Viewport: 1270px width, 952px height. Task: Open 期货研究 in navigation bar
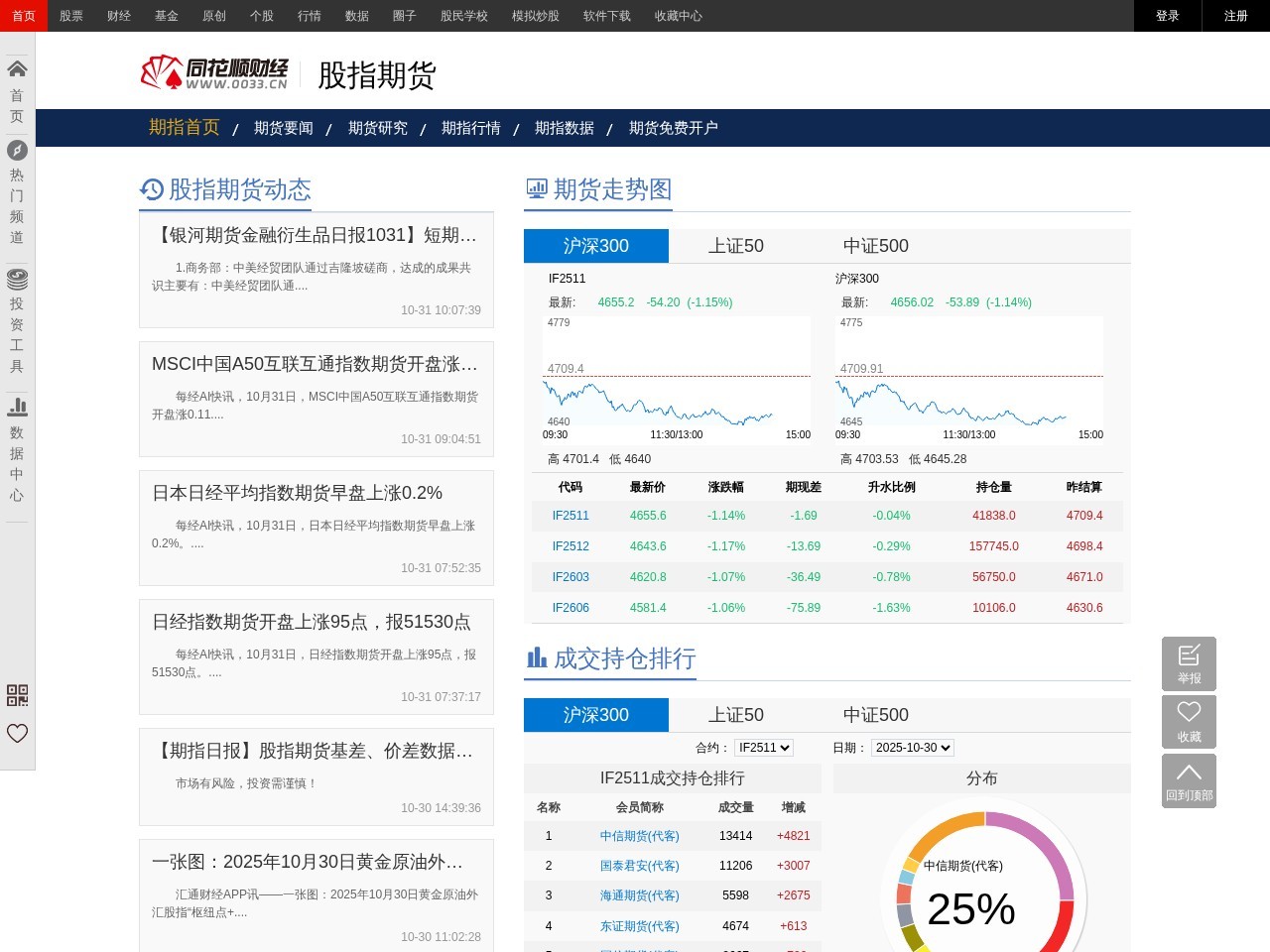pyautogui.click(x=378, y=128)
